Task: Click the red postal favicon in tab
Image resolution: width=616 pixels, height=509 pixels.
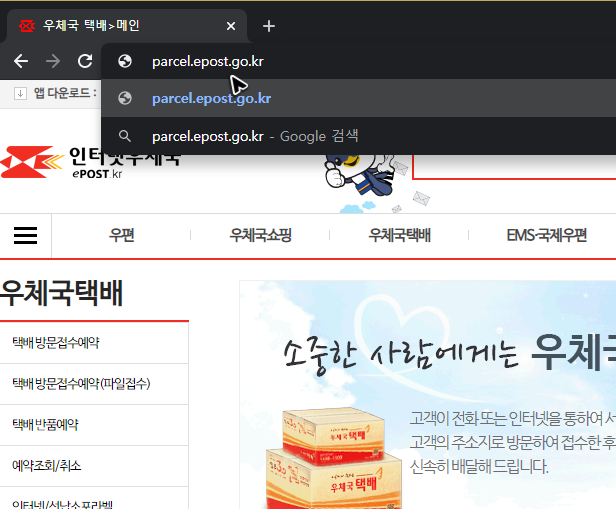Action: 27,26
